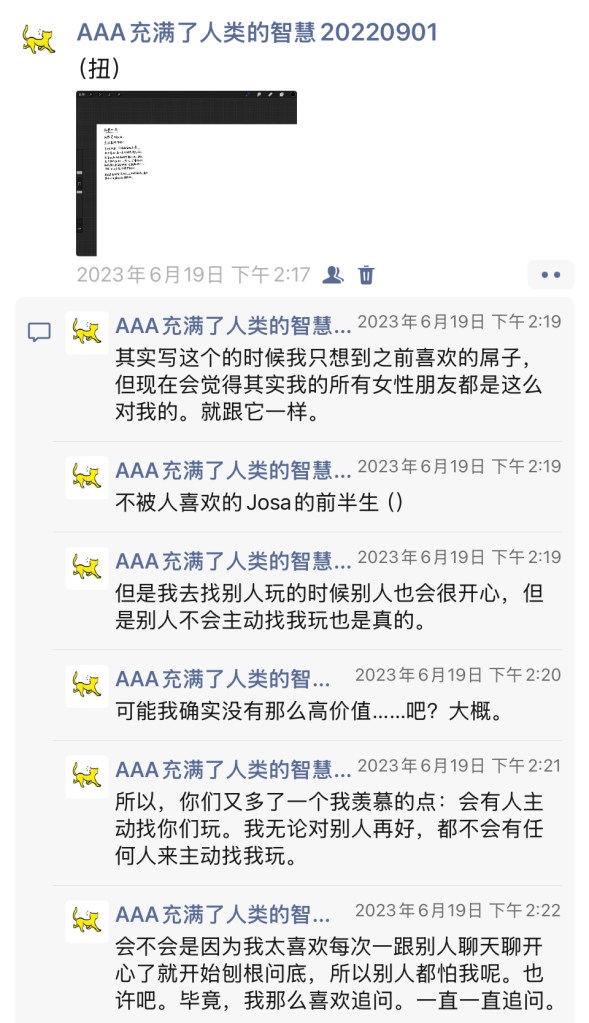Tap the cat avatar on the 主动找我玩也是真的 comment
The width and height of the screenshot is (589, 1023).
87,568
